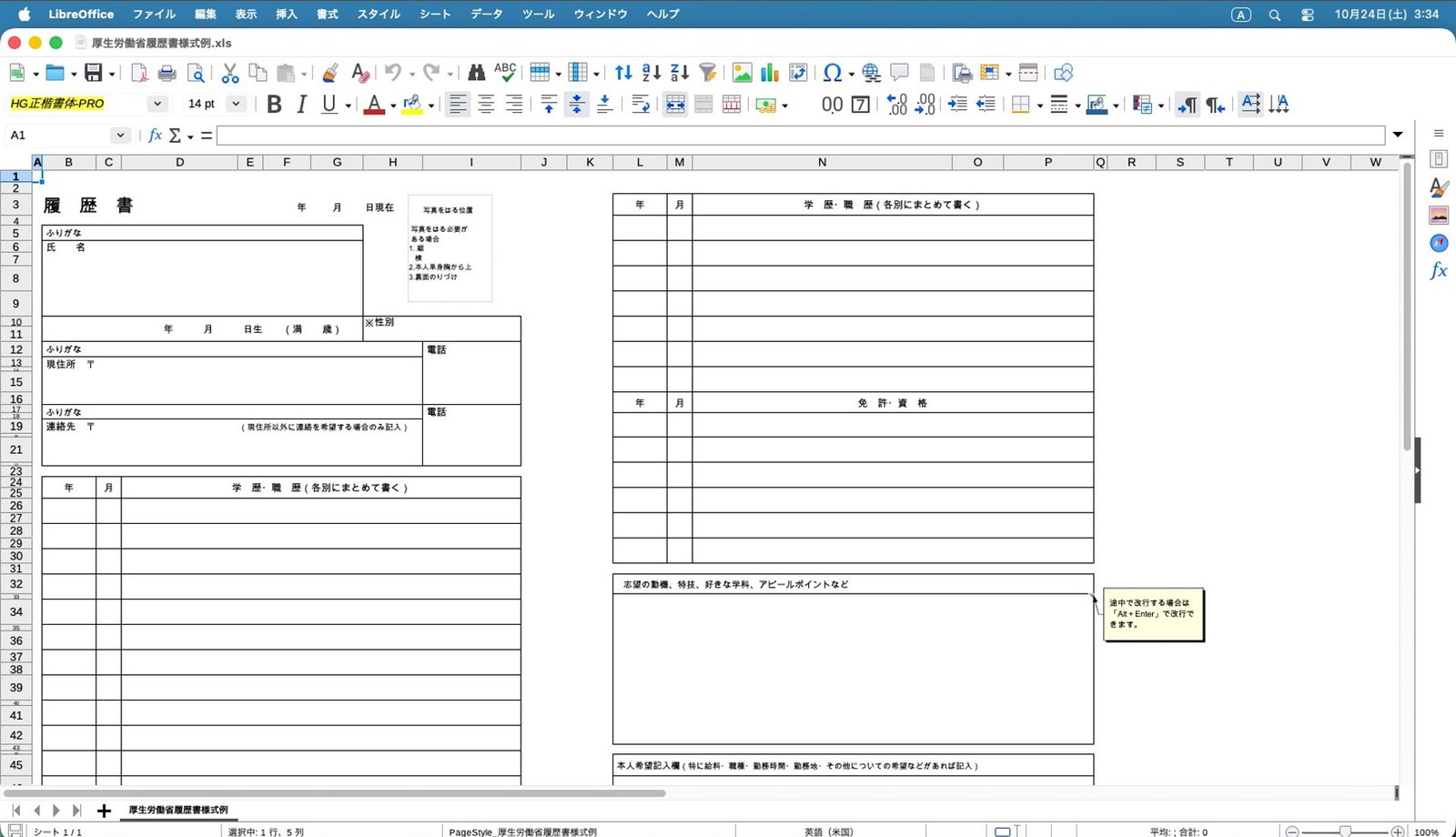Toggle Underline formatting

click(x=329, y=104)
